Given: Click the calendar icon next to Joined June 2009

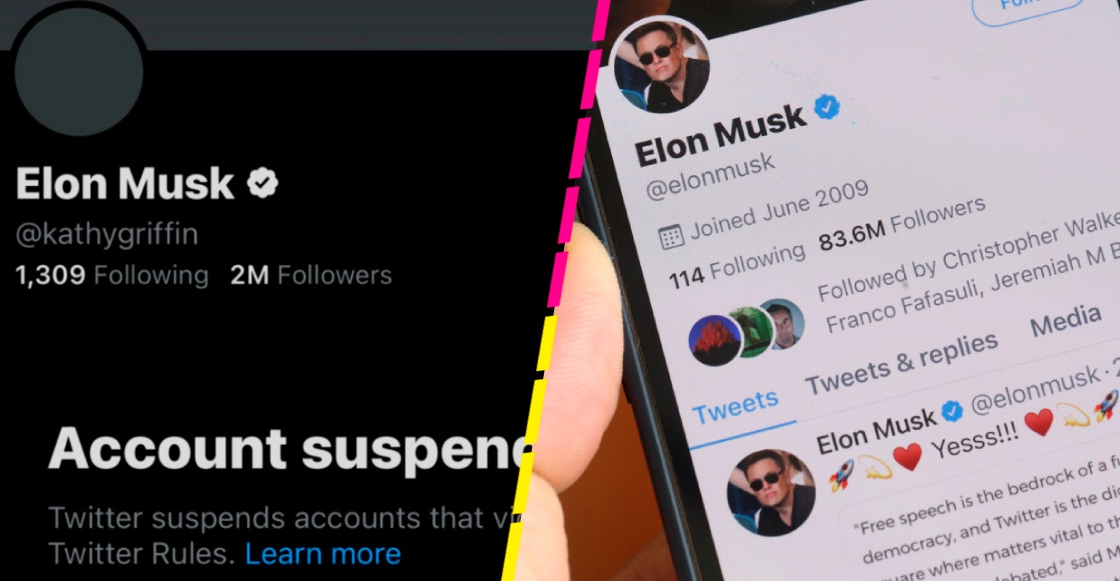Looking at the screenshot, I should [672, 236].
